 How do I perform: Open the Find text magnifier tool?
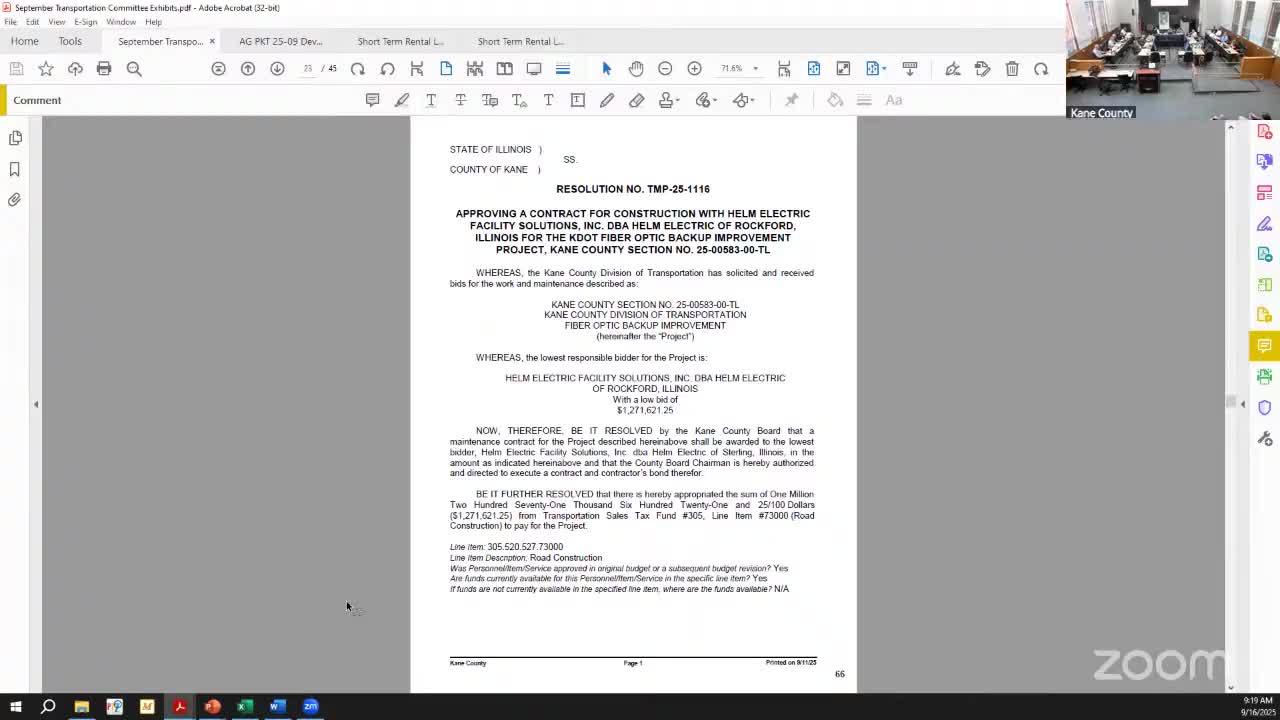point(134,69)
